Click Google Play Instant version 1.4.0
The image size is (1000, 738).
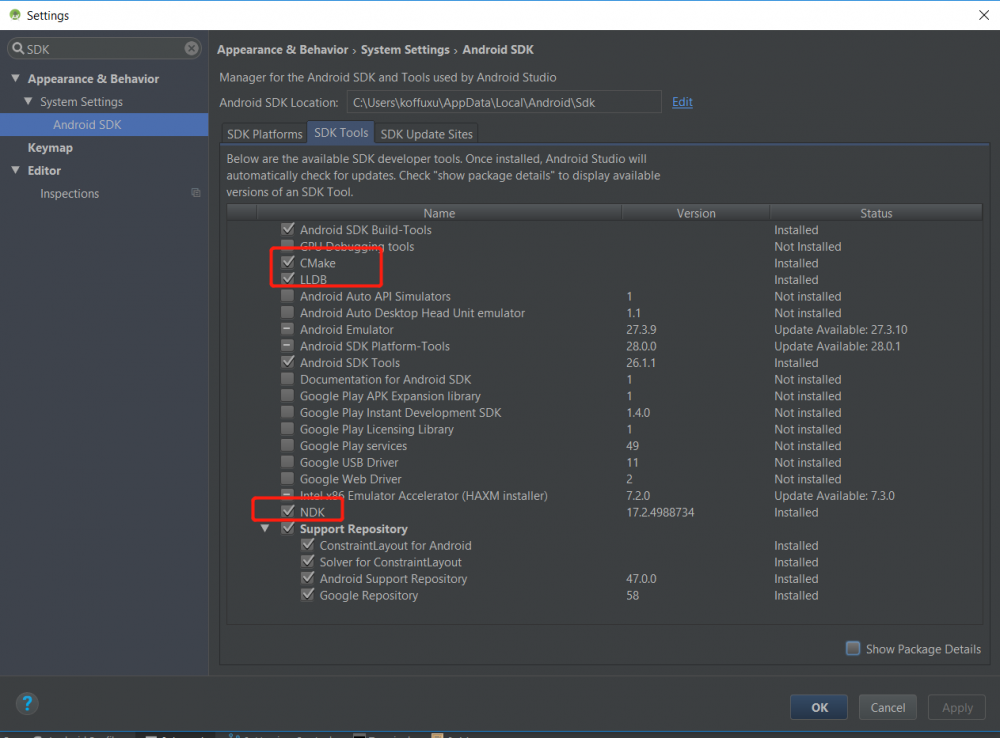coord(638,413)
